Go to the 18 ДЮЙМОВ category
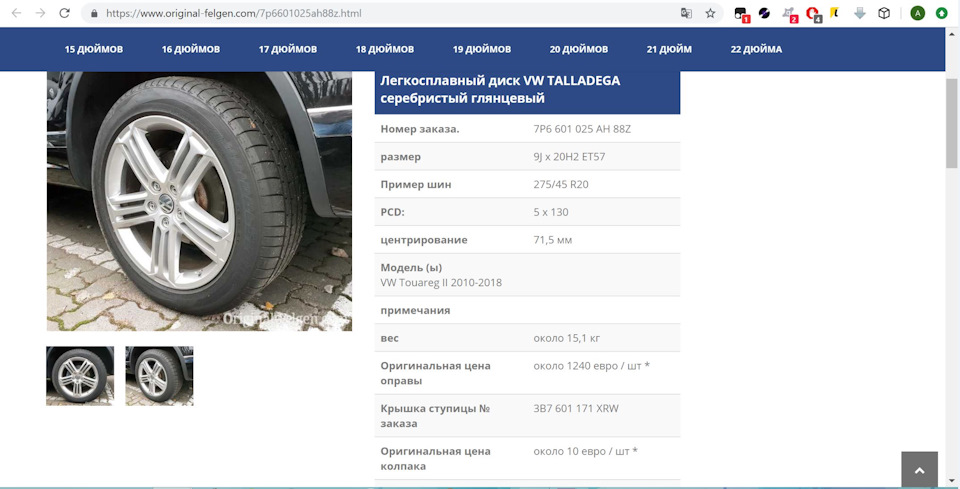960x489 pixels. click(384, 50)
